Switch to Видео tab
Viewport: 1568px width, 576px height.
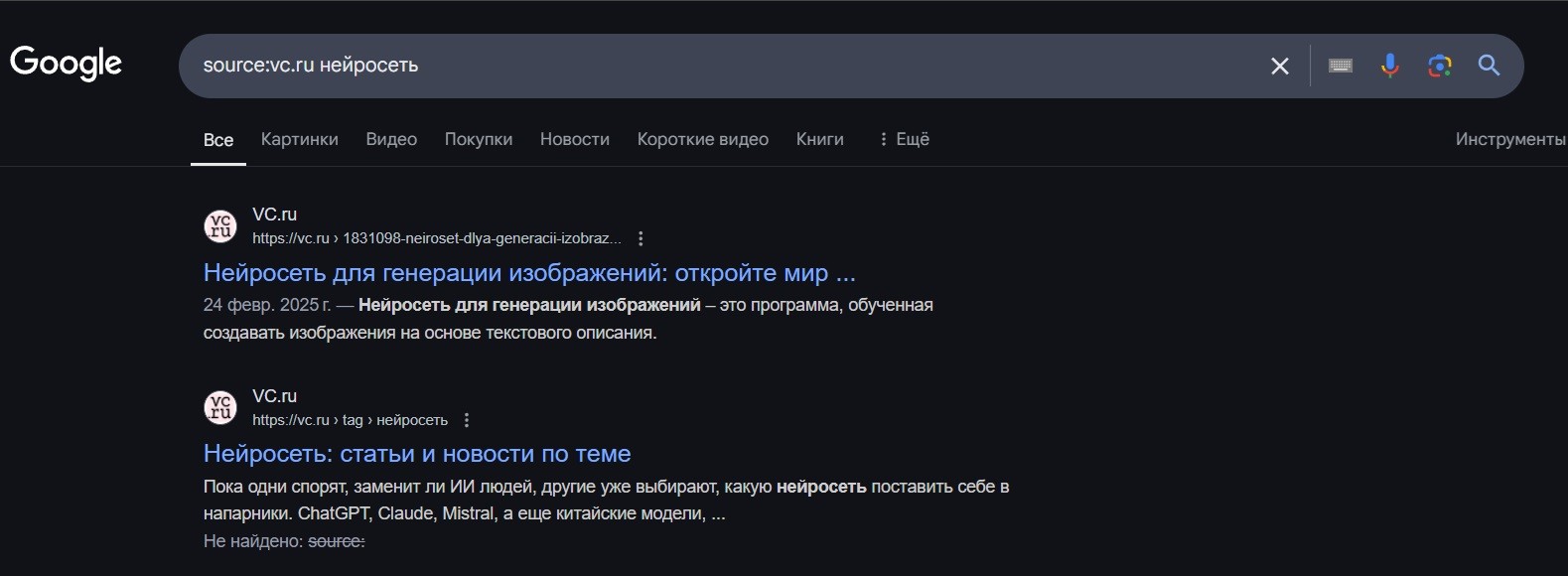(x=391, y=139)
